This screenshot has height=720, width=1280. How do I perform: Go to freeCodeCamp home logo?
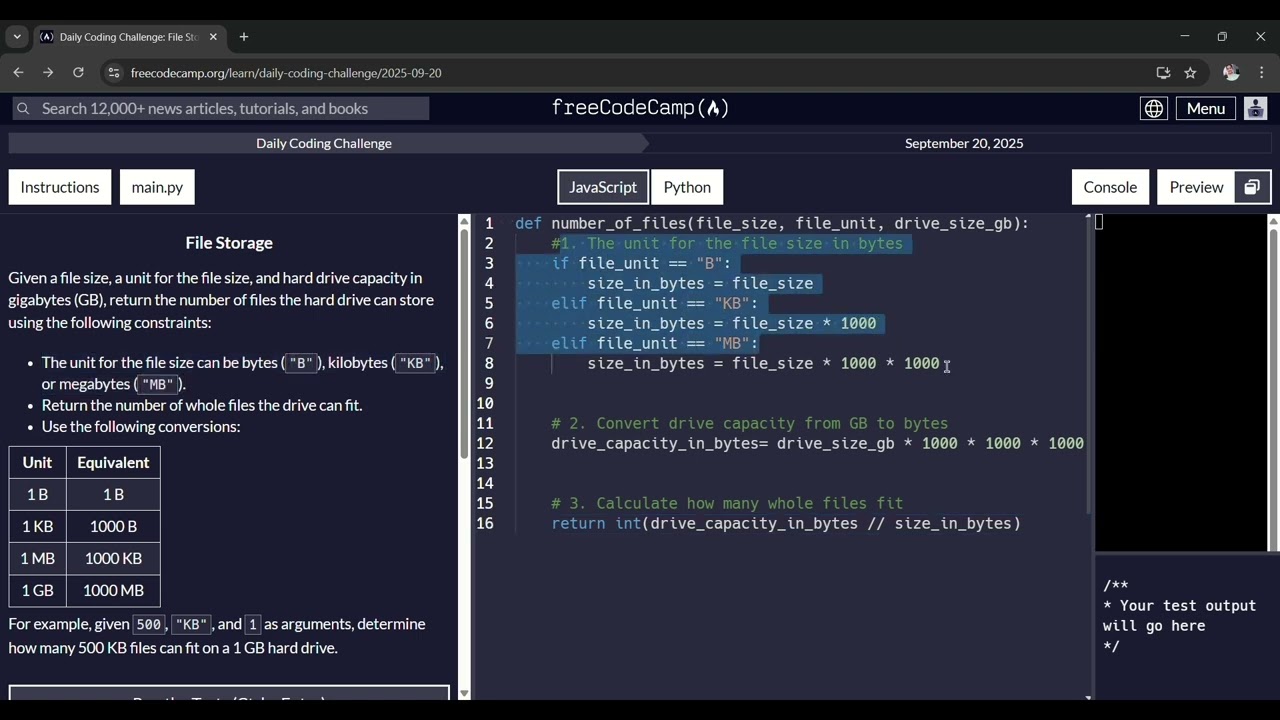coord(640,108)
